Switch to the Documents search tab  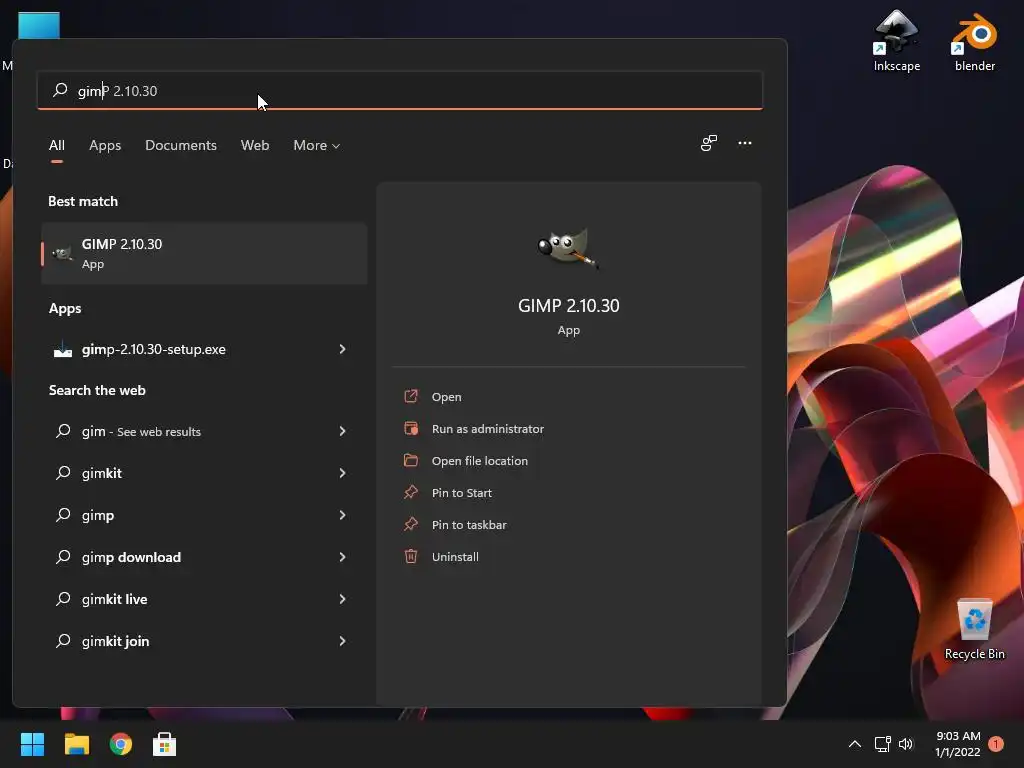click(181, 145)
